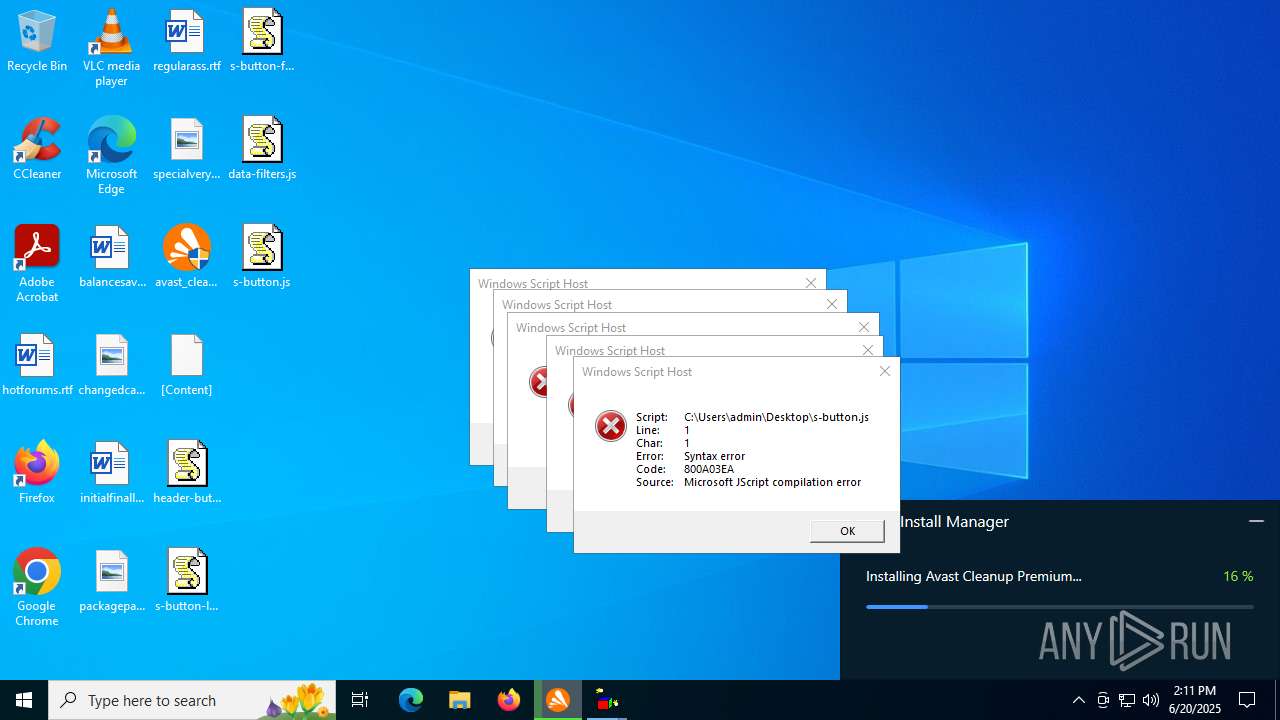Screen dimensions: 1280x720
Task: Select the Google Chrome desktop shortcut
Action: pos(37,588)
